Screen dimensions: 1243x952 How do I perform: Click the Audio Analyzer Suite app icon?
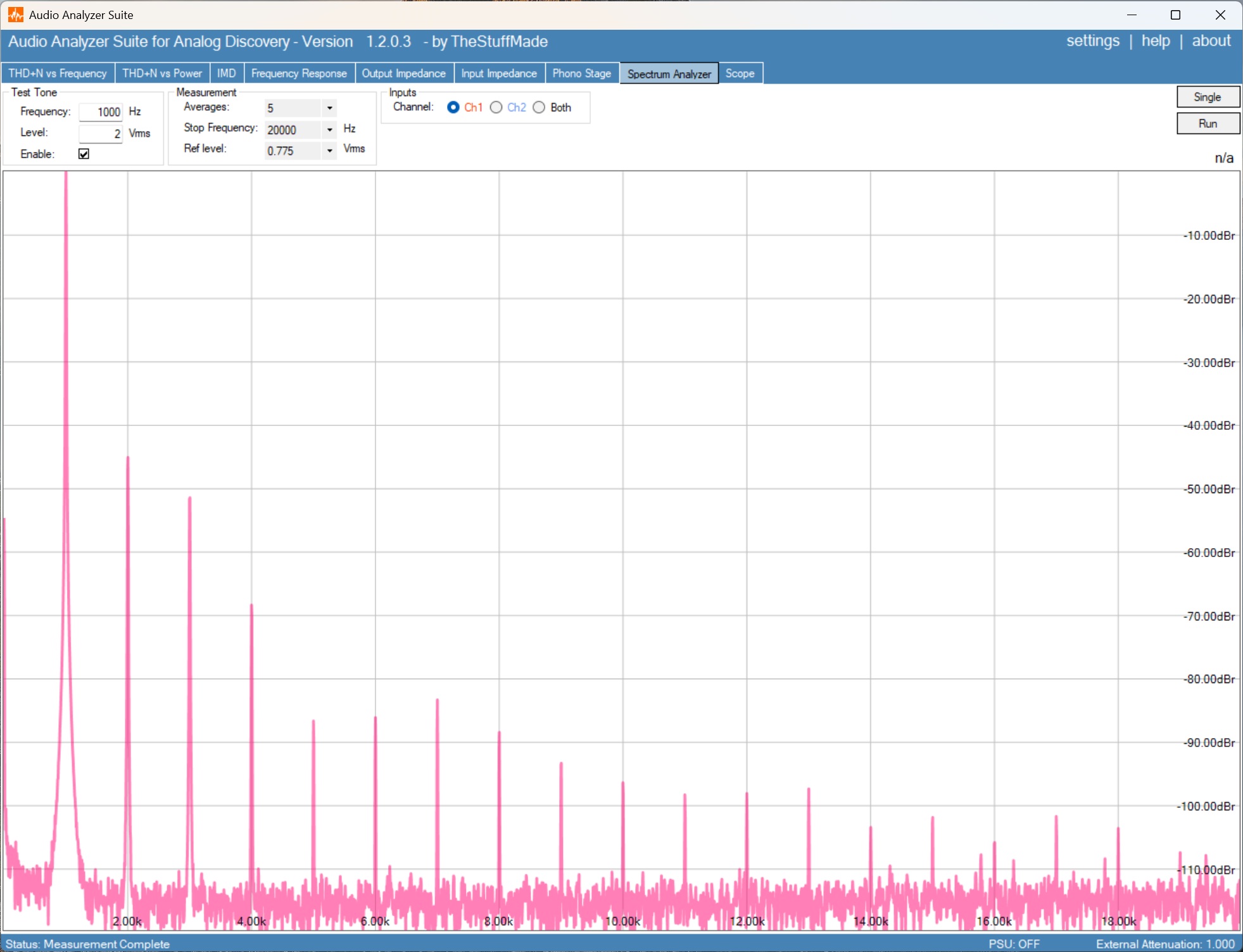tap(15, 15)
